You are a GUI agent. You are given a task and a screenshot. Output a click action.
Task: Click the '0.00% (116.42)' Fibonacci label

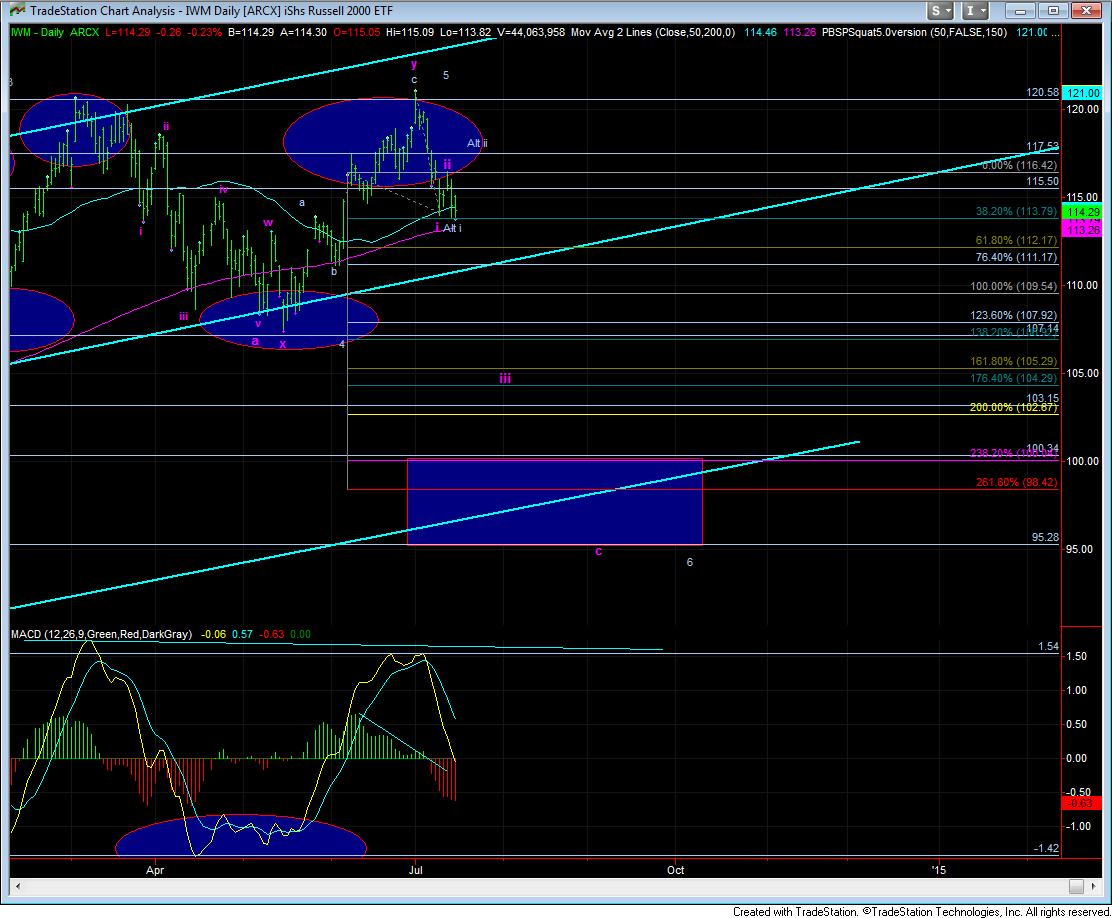(1020, 165)
